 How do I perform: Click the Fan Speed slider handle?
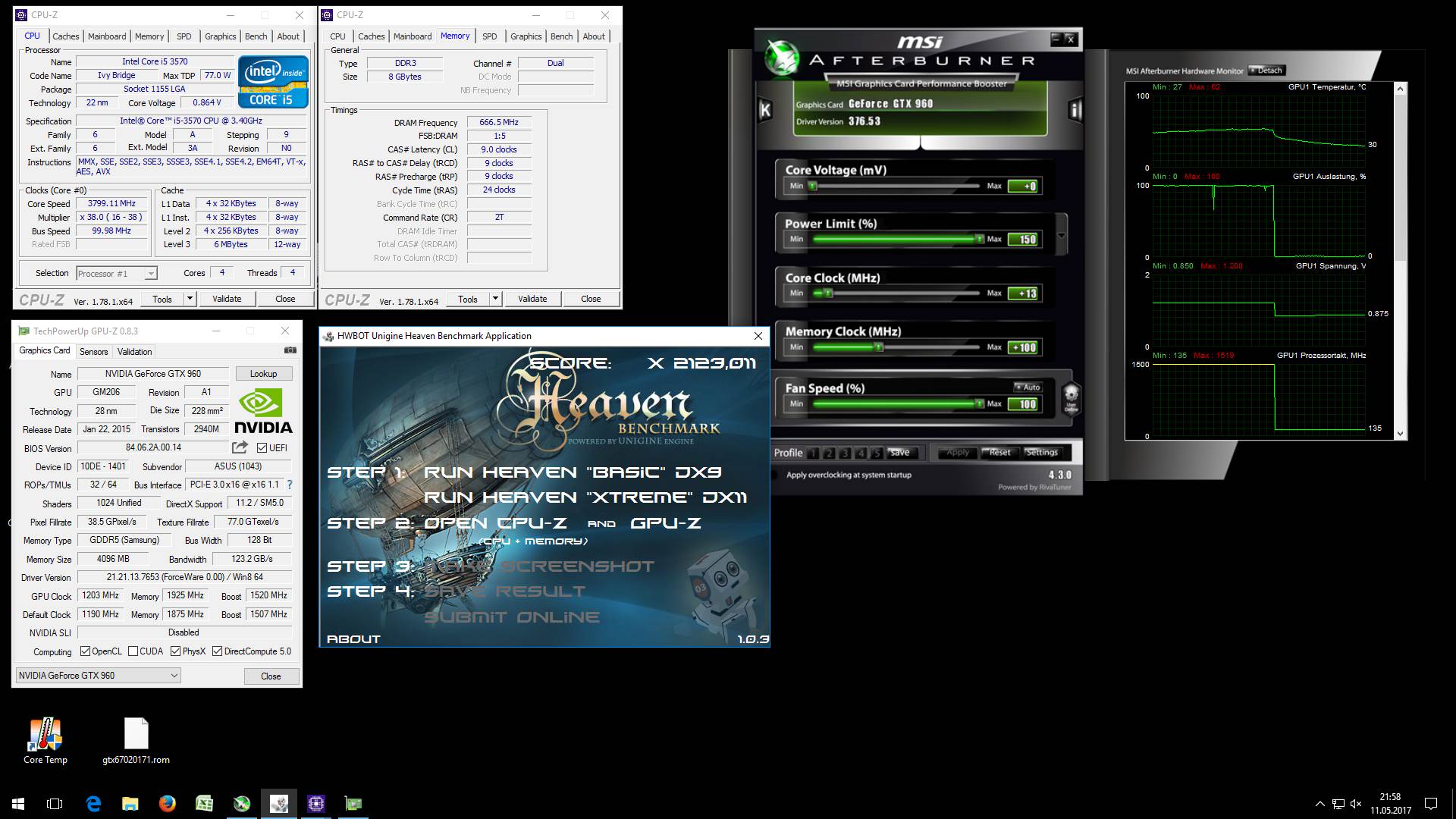pos(980,404)
